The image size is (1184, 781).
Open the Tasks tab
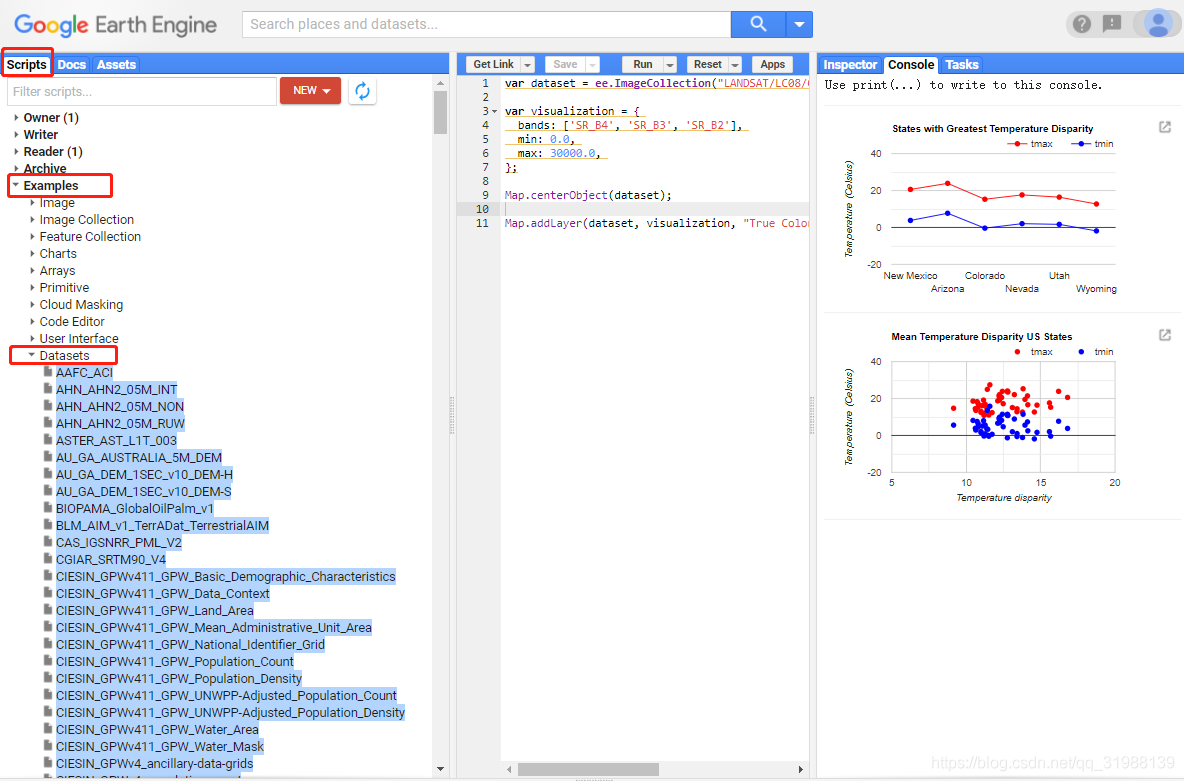(x=961, y=64)
